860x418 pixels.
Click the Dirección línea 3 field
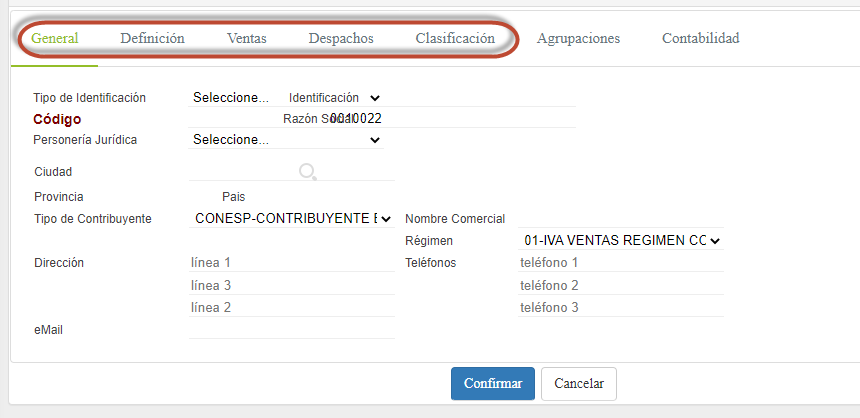click(291, 286)
